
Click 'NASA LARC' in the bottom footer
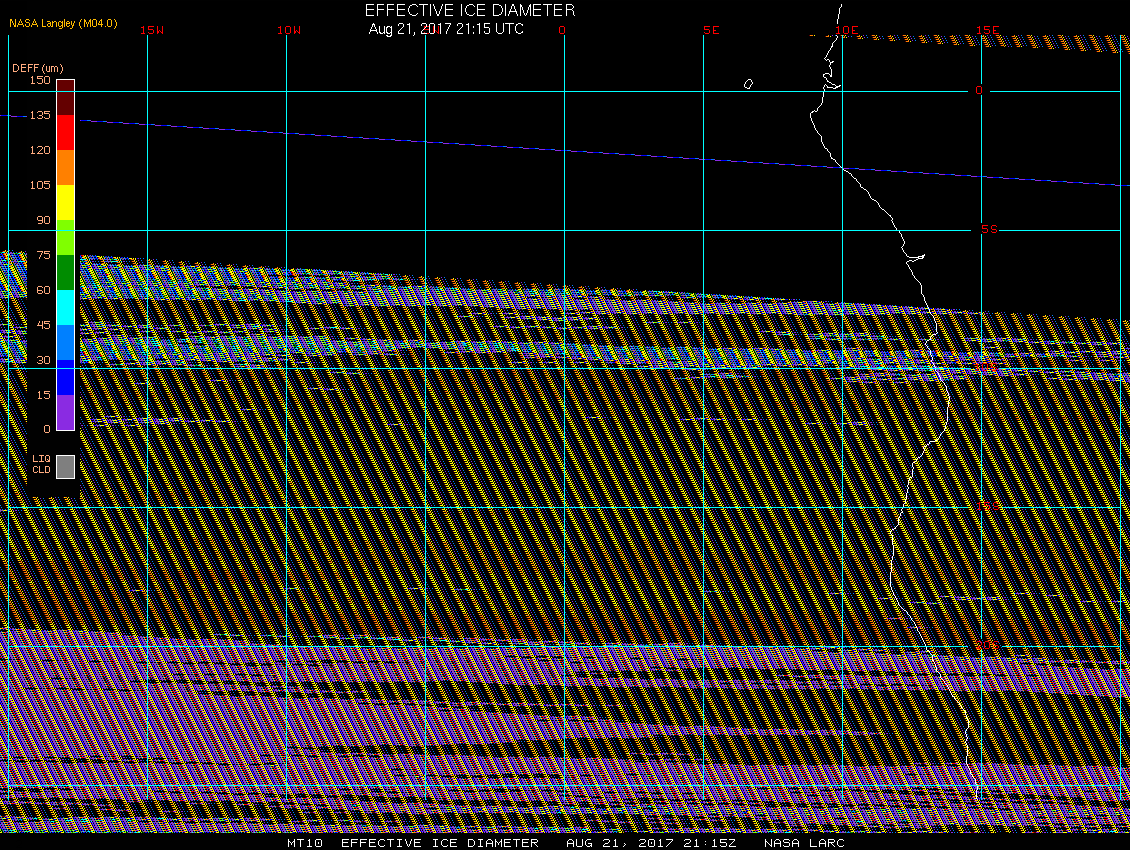pos(804,843)
